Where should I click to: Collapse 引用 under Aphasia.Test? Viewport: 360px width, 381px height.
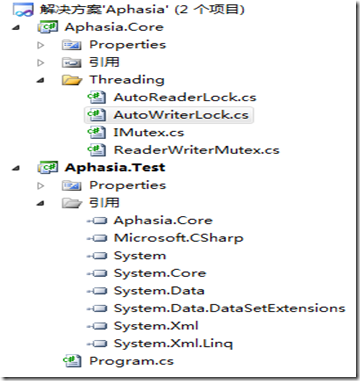41,203
